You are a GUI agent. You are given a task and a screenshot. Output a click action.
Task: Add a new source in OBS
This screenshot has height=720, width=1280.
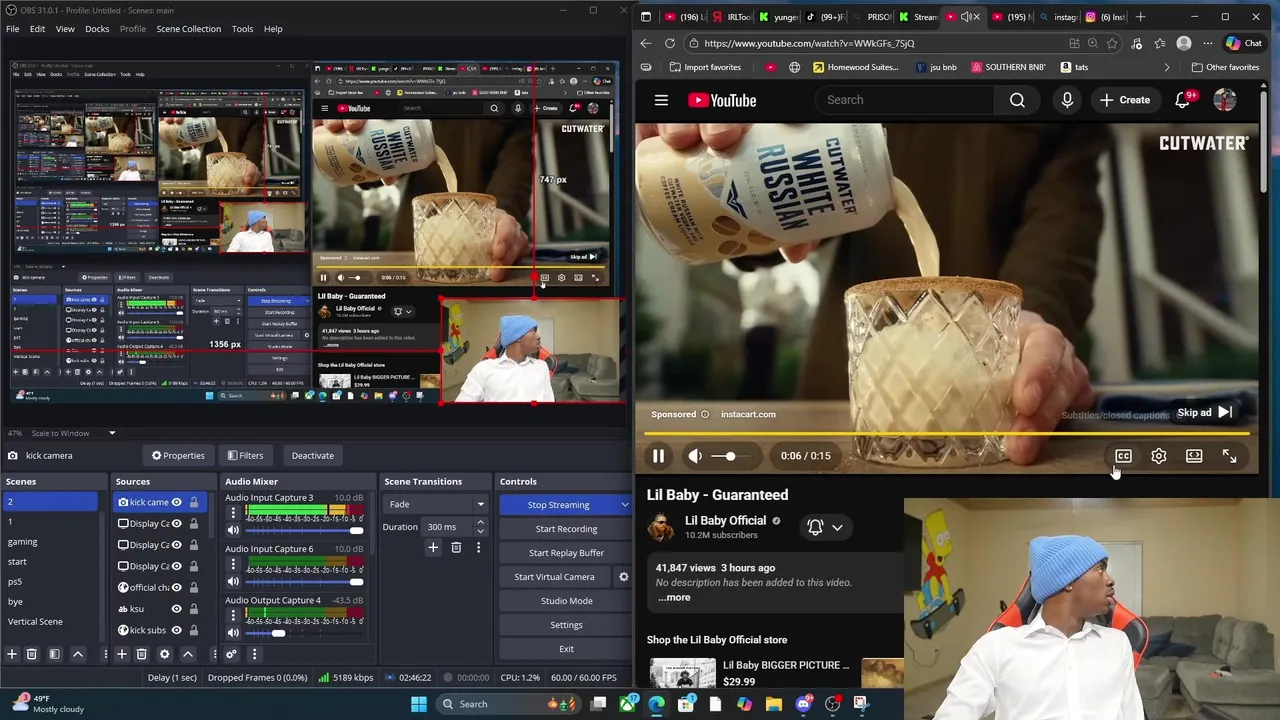click(121, 654)
